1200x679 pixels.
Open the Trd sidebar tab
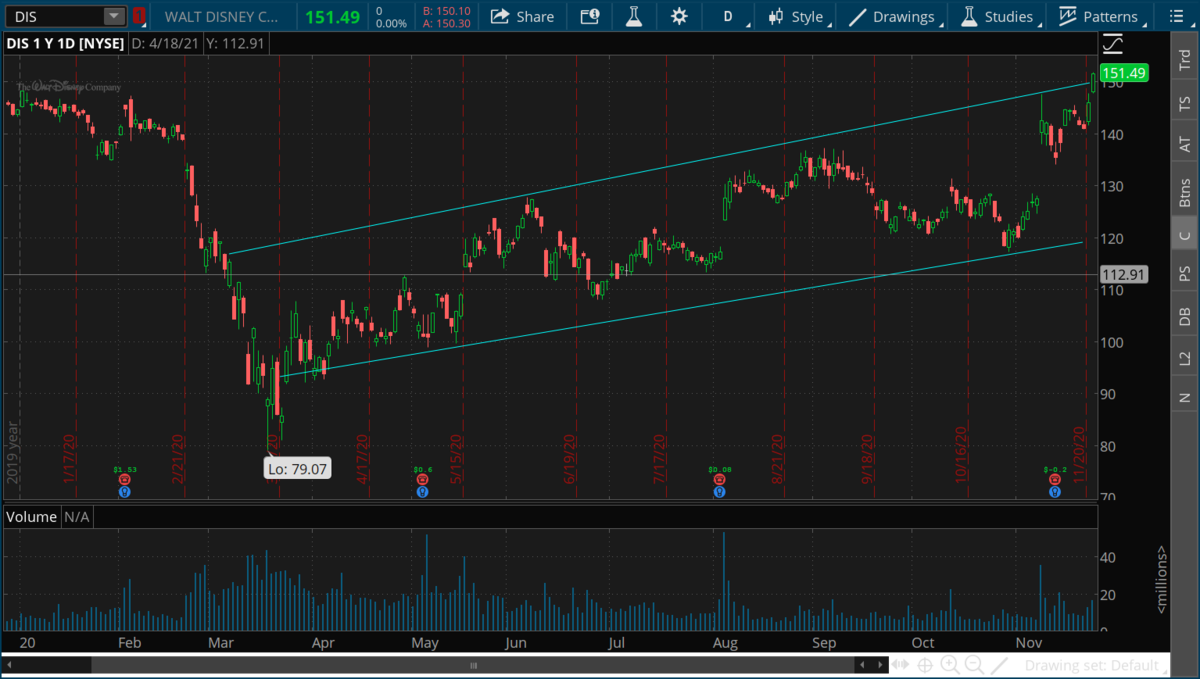[x=1185, y=58]
